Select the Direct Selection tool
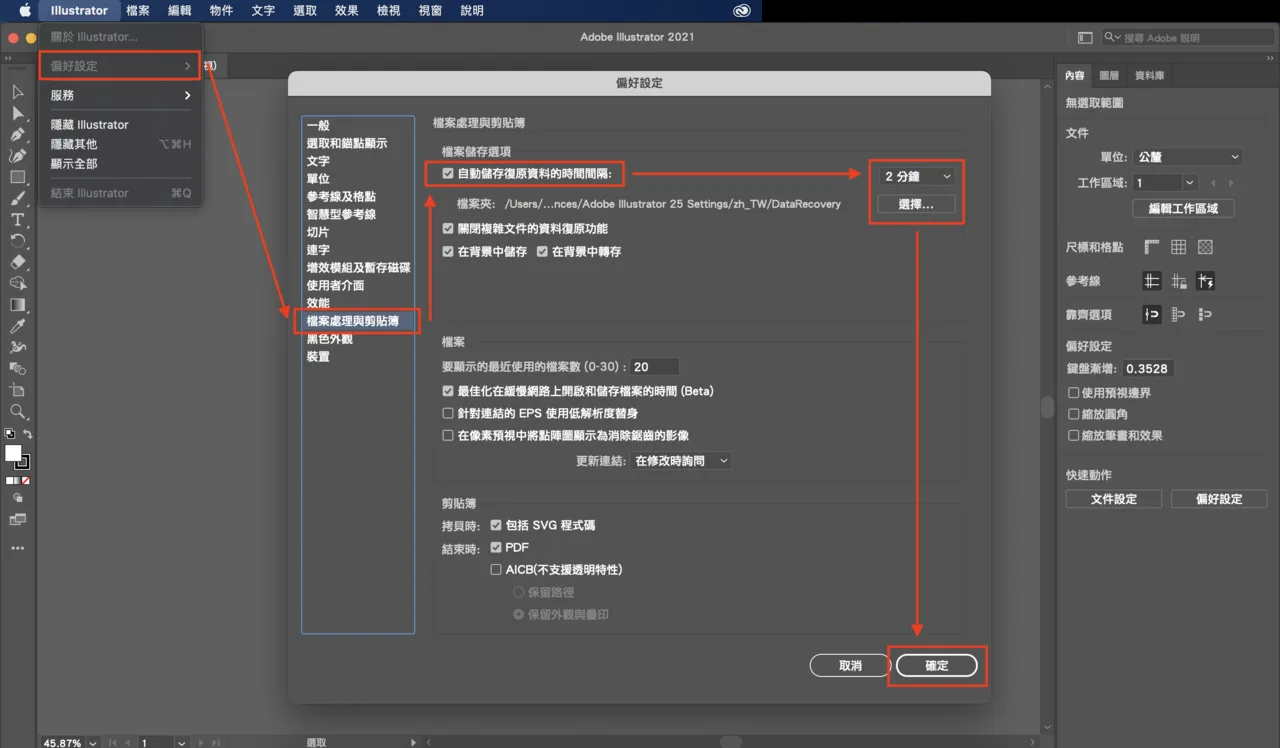1280x748 pixels. [x=17, y=113]
